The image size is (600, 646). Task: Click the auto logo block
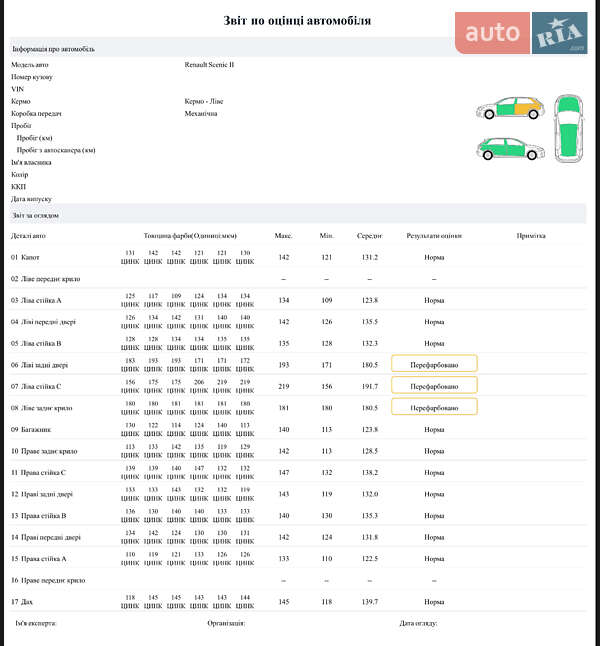coord(493,33)
